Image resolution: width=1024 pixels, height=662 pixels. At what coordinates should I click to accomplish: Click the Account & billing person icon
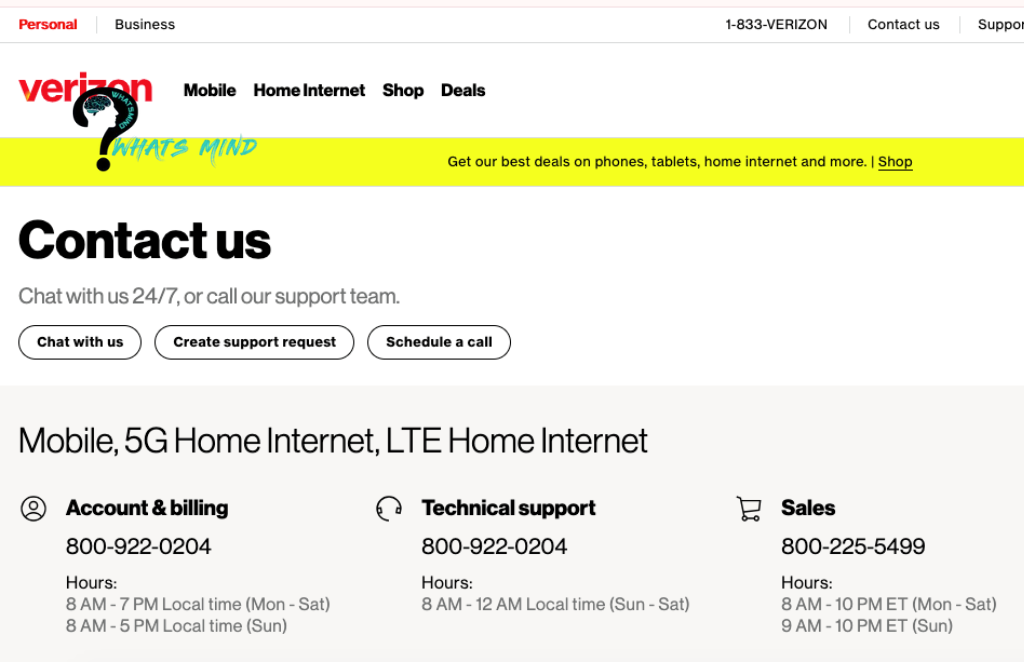[x=33, y=509]
